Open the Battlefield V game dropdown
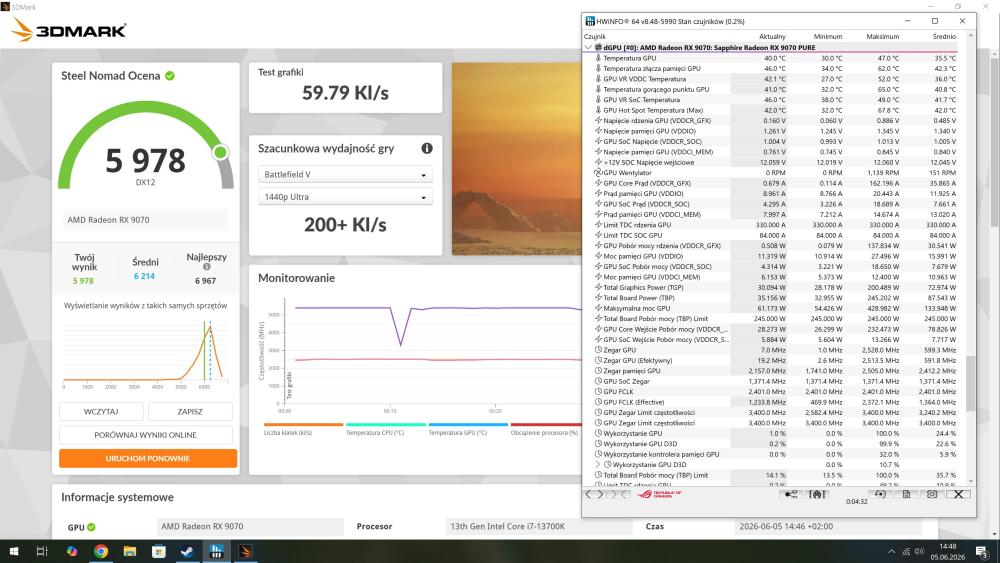 click(x=345, y=174)
